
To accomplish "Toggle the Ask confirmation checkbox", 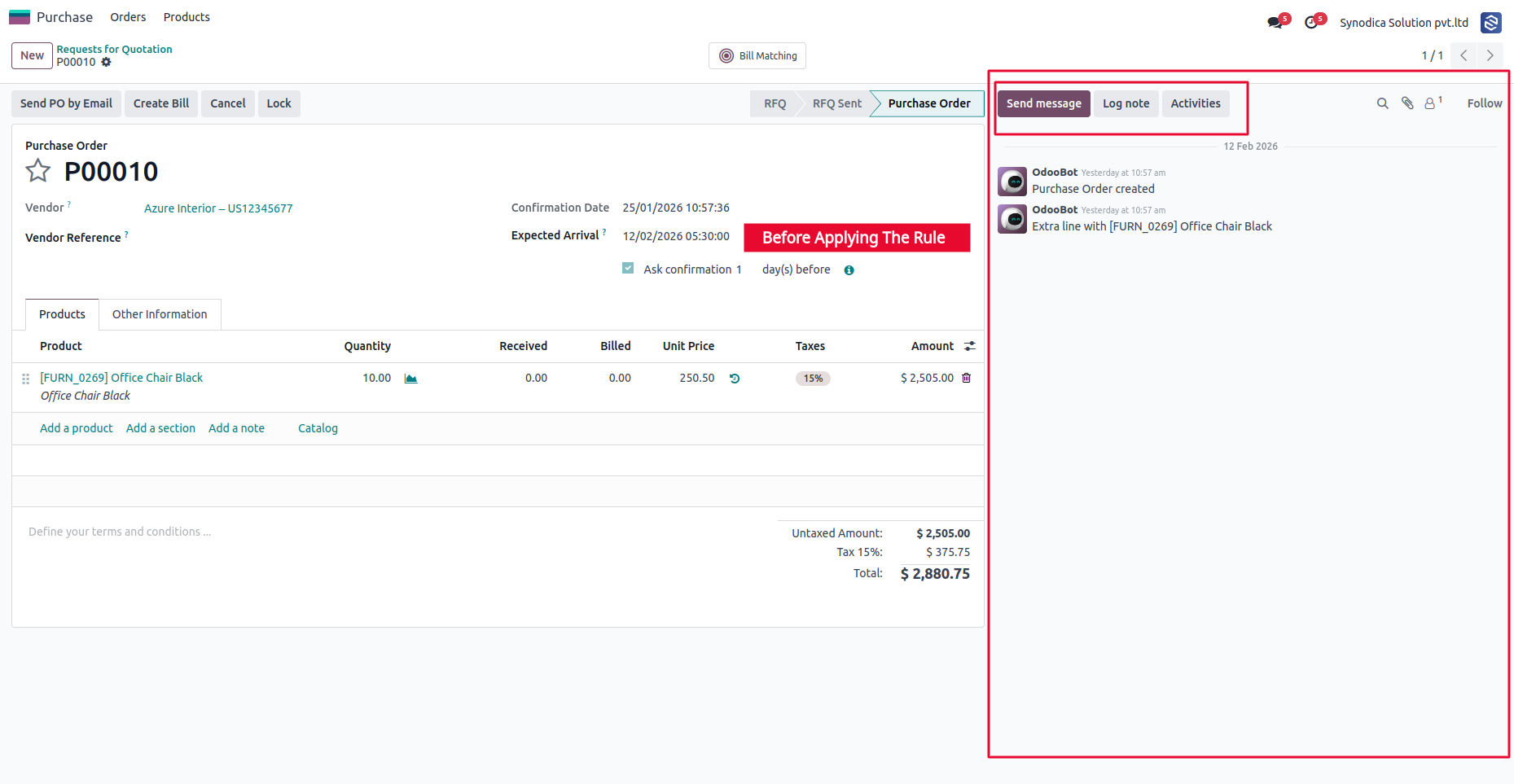I will pyautogui.click(x=628, y=269).
